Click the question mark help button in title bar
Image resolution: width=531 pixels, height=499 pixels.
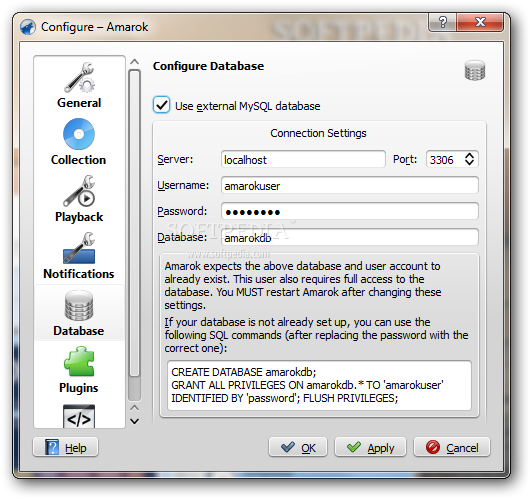[442, 22]
